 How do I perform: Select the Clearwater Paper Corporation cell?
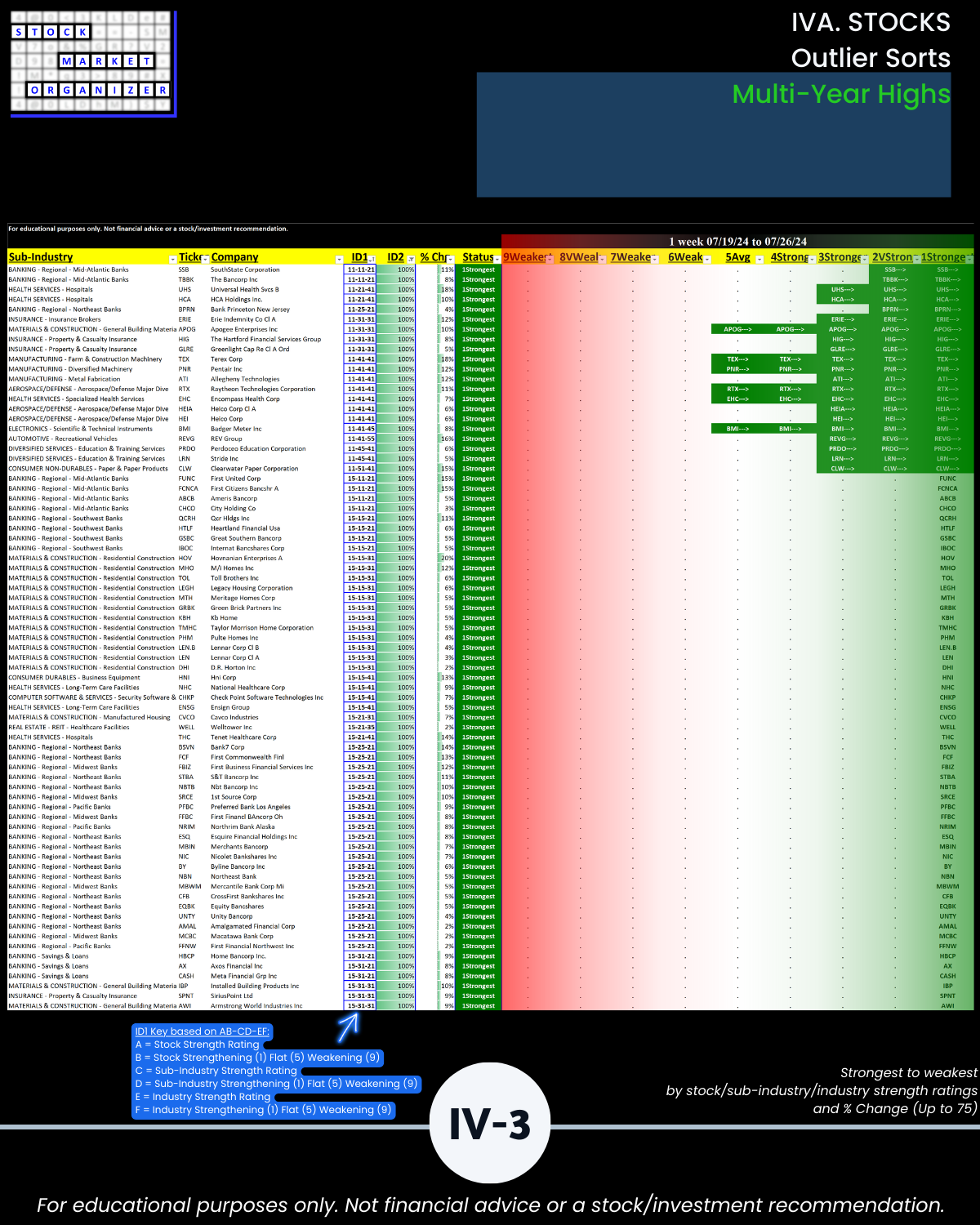click(276, 469)
